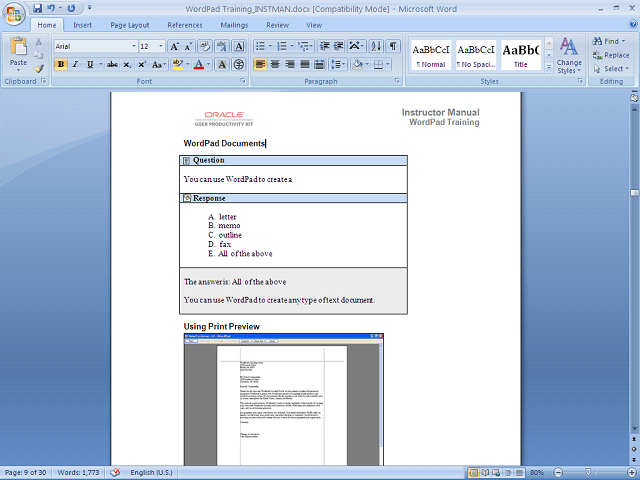Redo action in Quick Access toolbar
This screenshot has height=480, width=640.
pos(71,8)
